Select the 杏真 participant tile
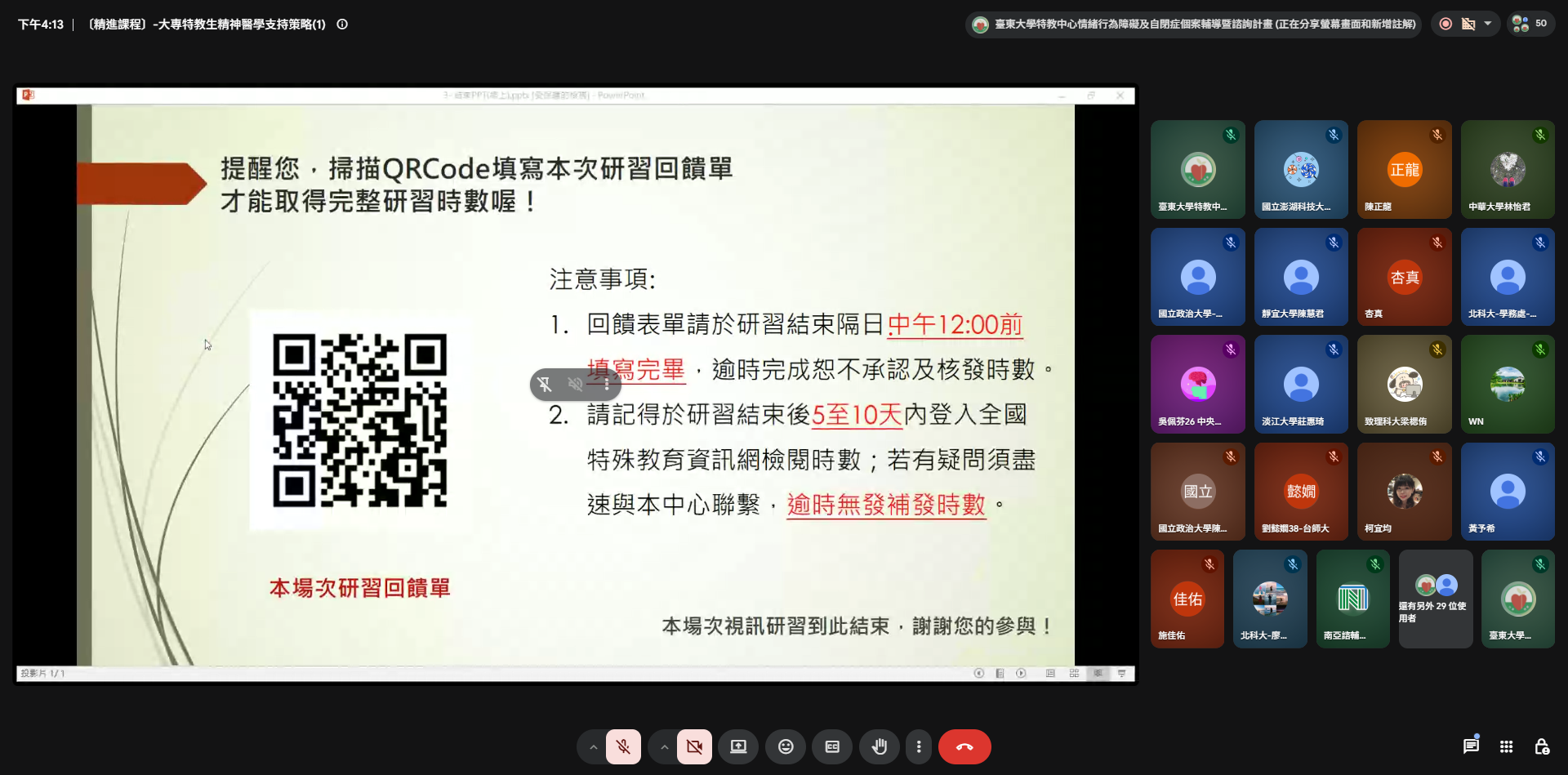The width and height of the screenshot is (1568, 775). pyautogui.click(x=1405, y=277)
